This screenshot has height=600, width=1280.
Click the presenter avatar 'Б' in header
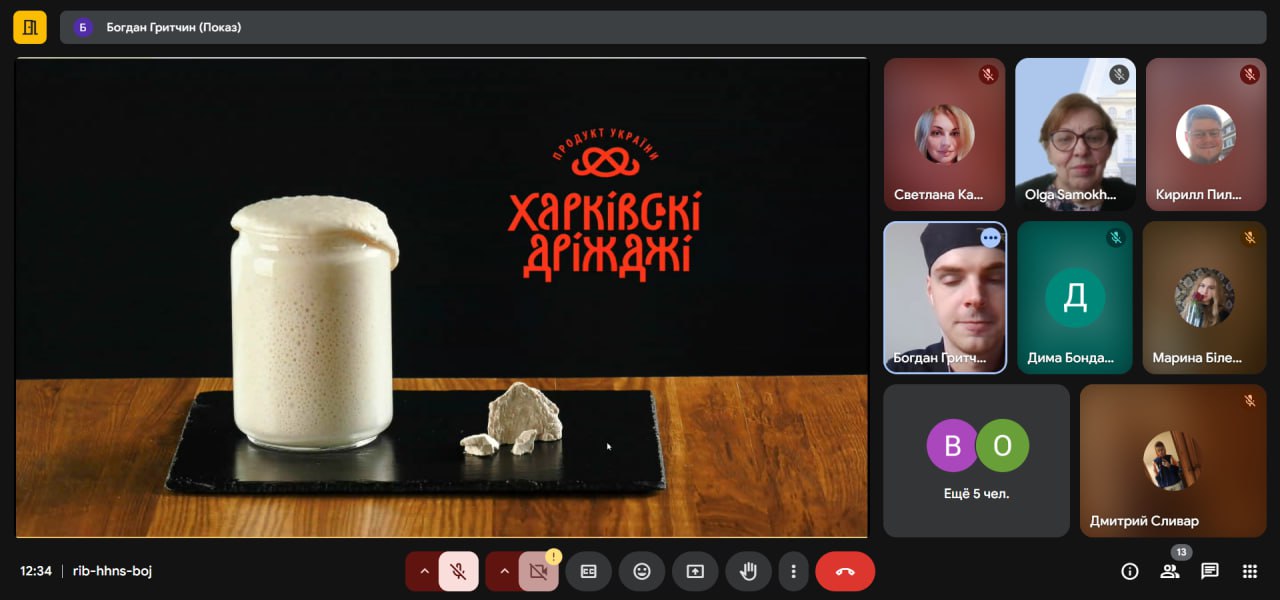tap(83, 27)
